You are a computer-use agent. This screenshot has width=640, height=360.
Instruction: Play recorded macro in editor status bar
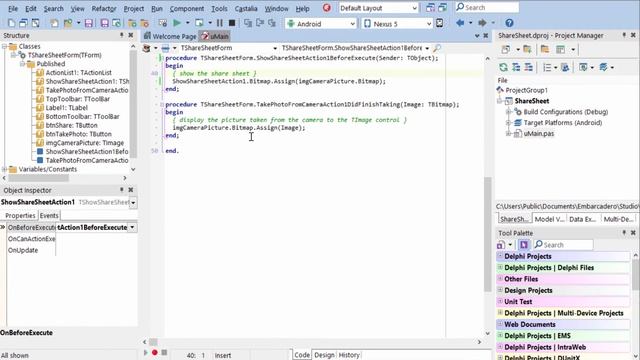click(x=146, y=352)
